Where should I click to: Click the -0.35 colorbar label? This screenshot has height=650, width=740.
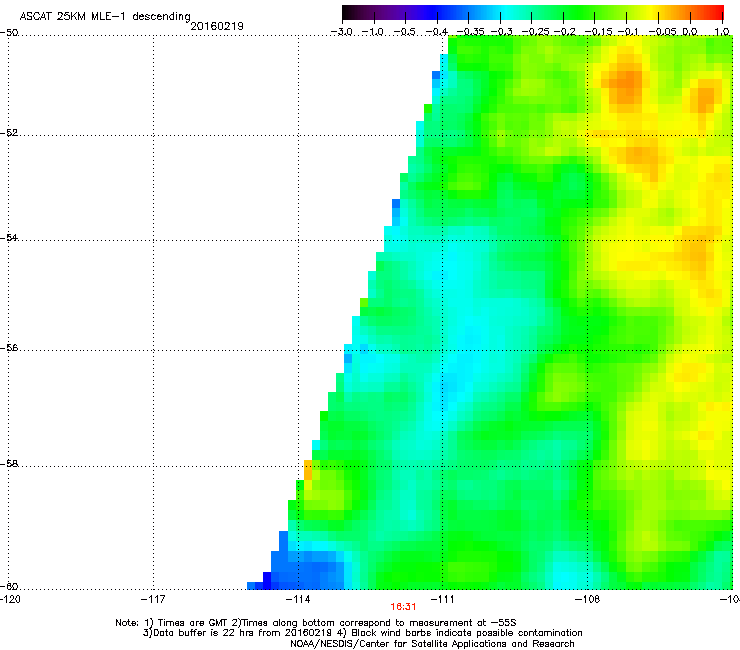click(x=470, y=32)
